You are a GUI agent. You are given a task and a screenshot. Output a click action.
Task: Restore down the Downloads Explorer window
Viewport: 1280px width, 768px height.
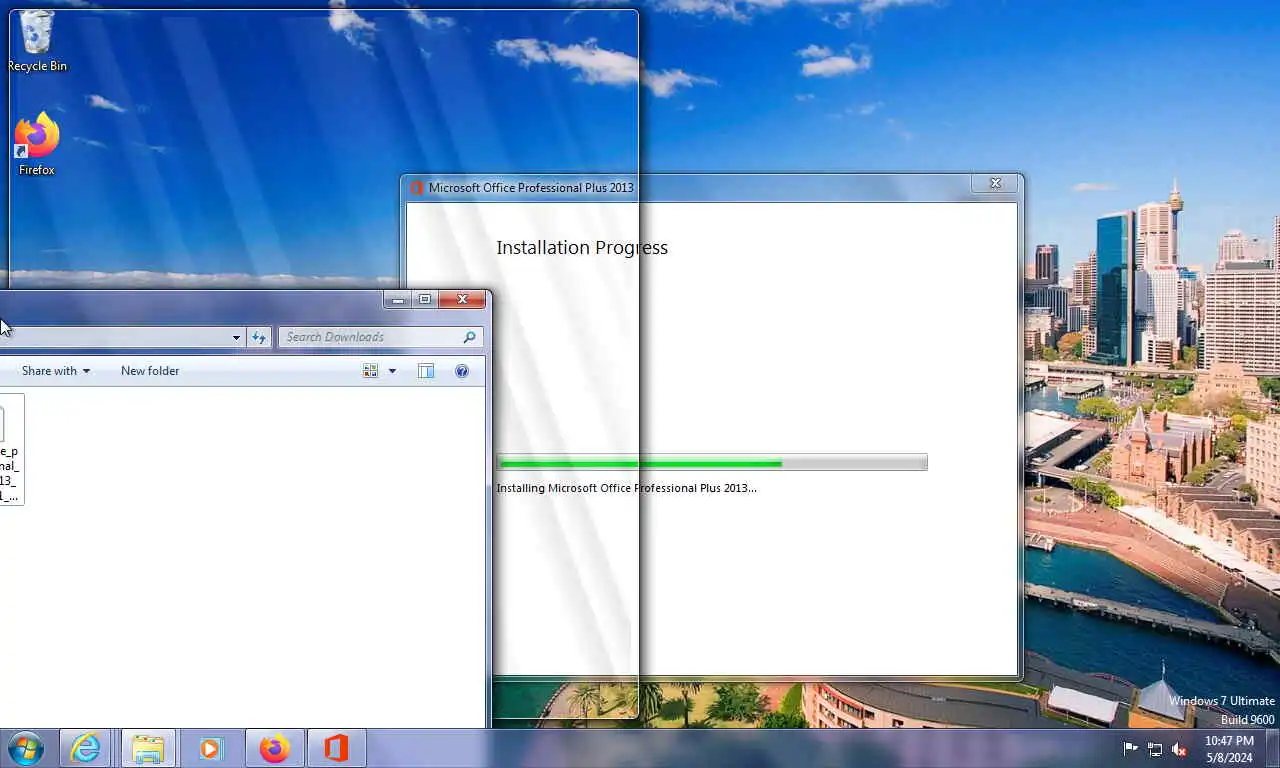[425, 299]
